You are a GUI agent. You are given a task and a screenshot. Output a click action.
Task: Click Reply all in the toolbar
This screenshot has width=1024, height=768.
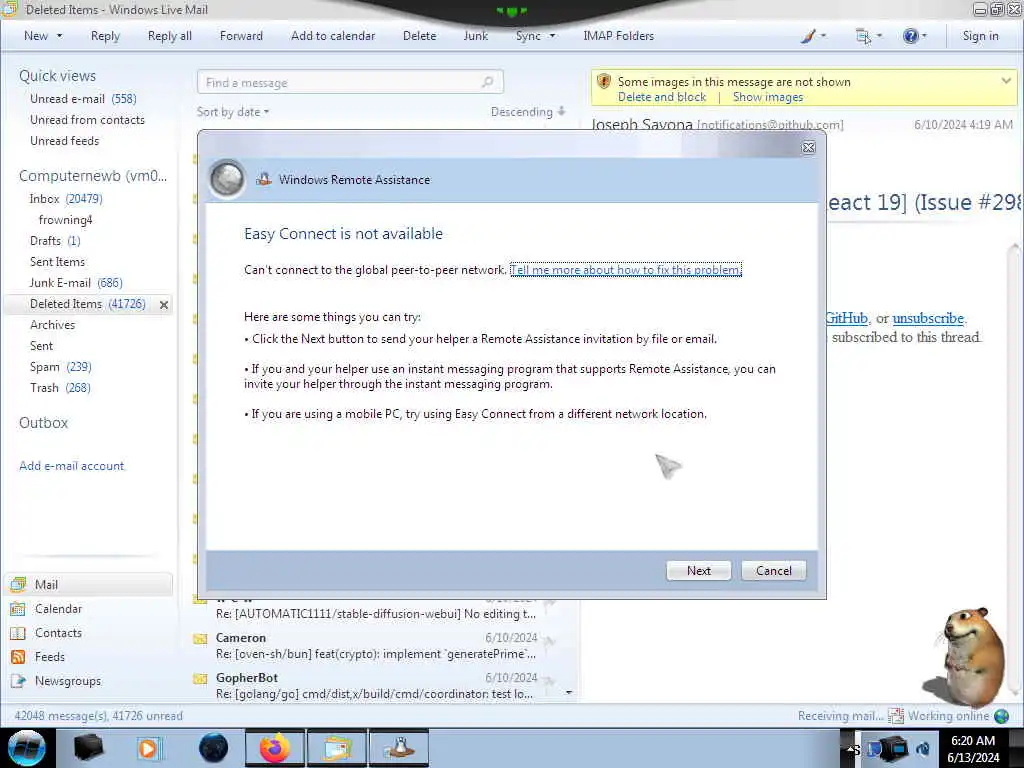pos(170,36)
